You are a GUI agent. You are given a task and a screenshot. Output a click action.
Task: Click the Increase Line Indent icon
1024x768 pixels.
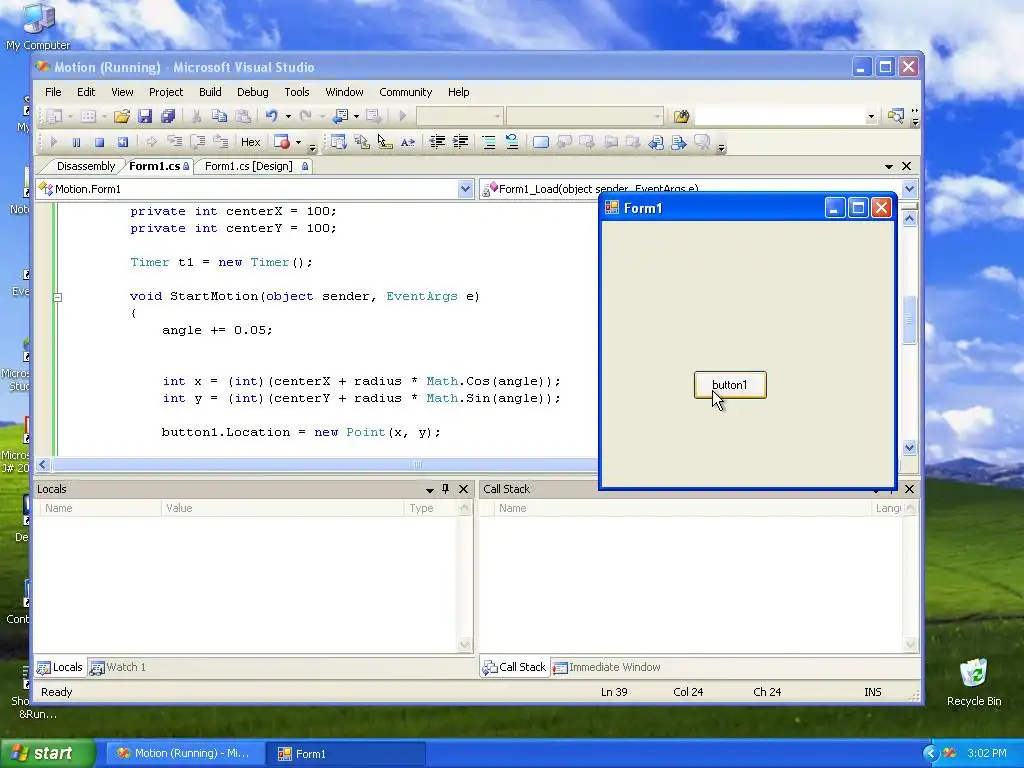tap(460, 142)
